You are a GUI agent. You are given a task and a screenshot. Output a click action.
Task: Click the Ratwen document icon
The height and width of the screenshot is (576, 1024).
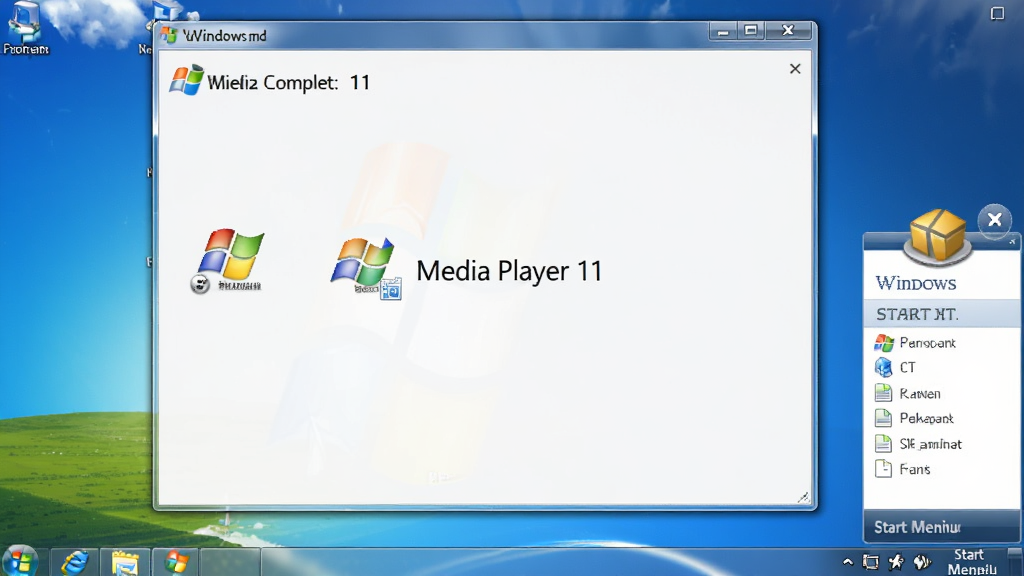point(883,392)
